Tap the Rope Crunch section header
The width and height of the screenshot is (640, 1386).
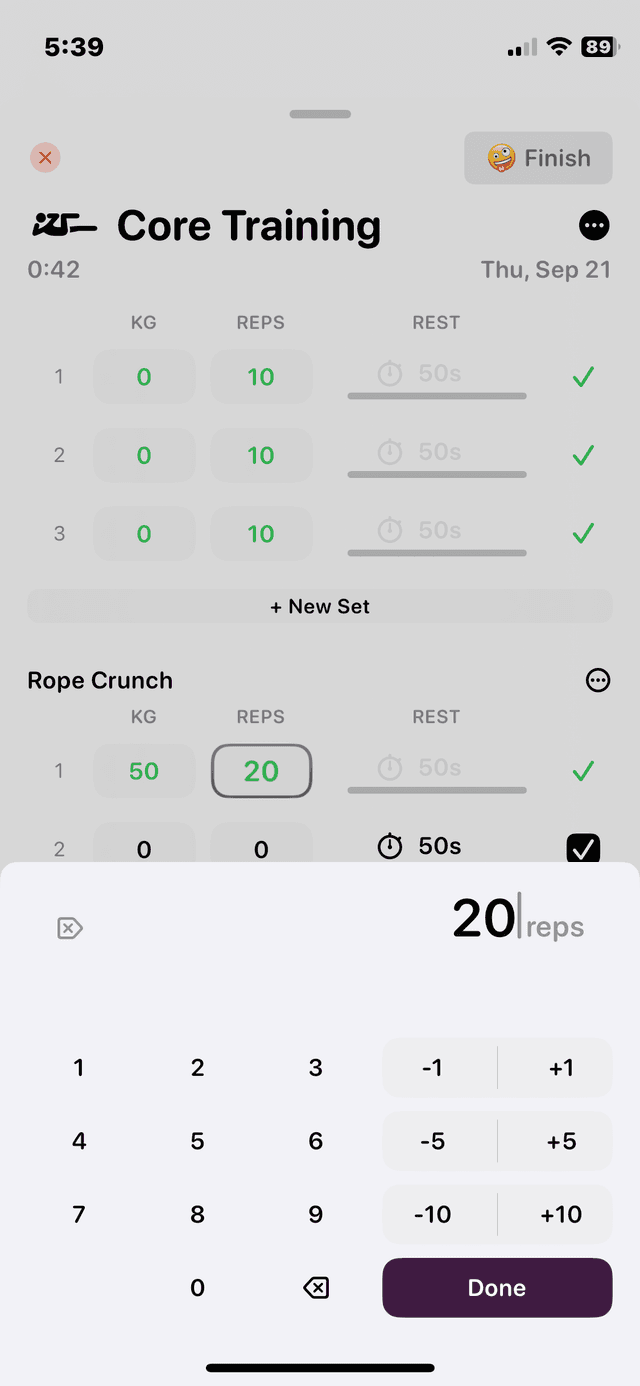tap(99, 680)
